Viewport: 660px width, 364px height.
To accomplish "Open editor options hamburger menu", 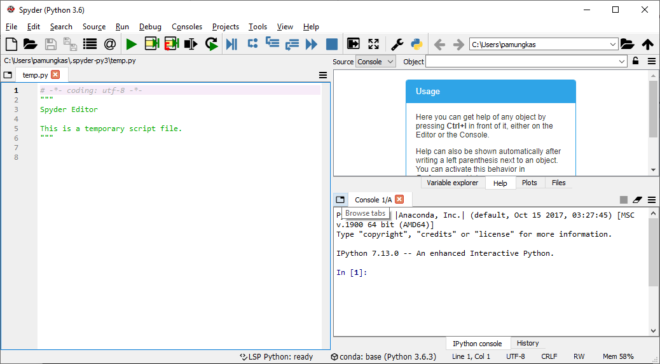I will pyautogui.click(x=323, y=75).
